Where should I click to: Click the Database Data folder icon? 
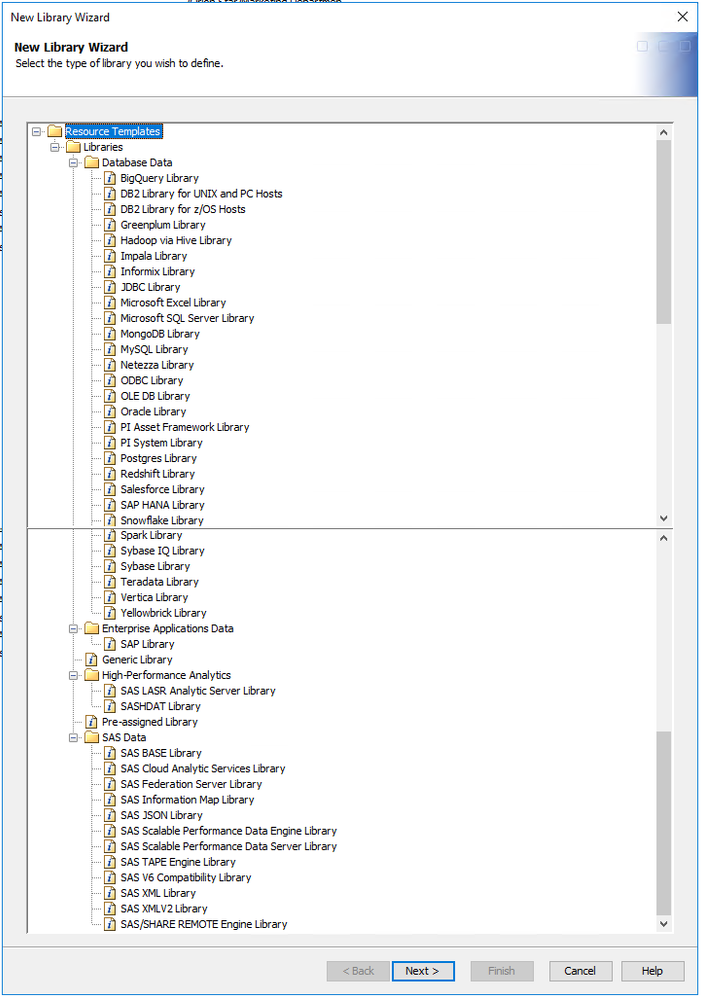point(92,162)
